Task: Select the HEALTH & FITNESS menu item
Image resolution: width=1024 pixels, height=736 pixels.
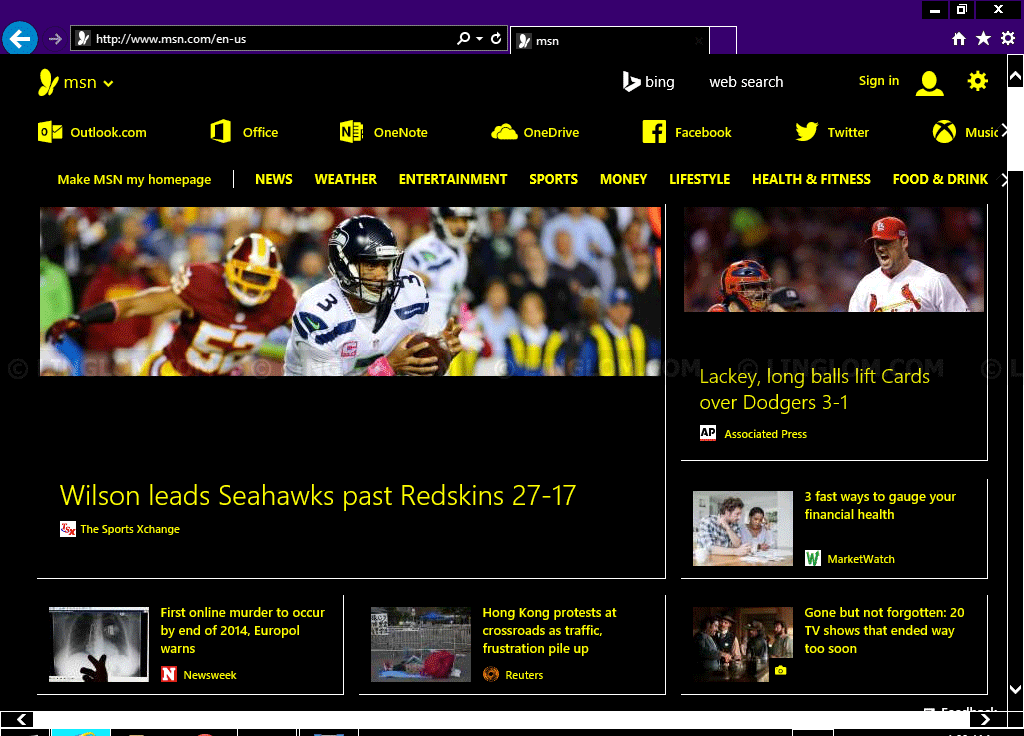Action: pos(811,179)
